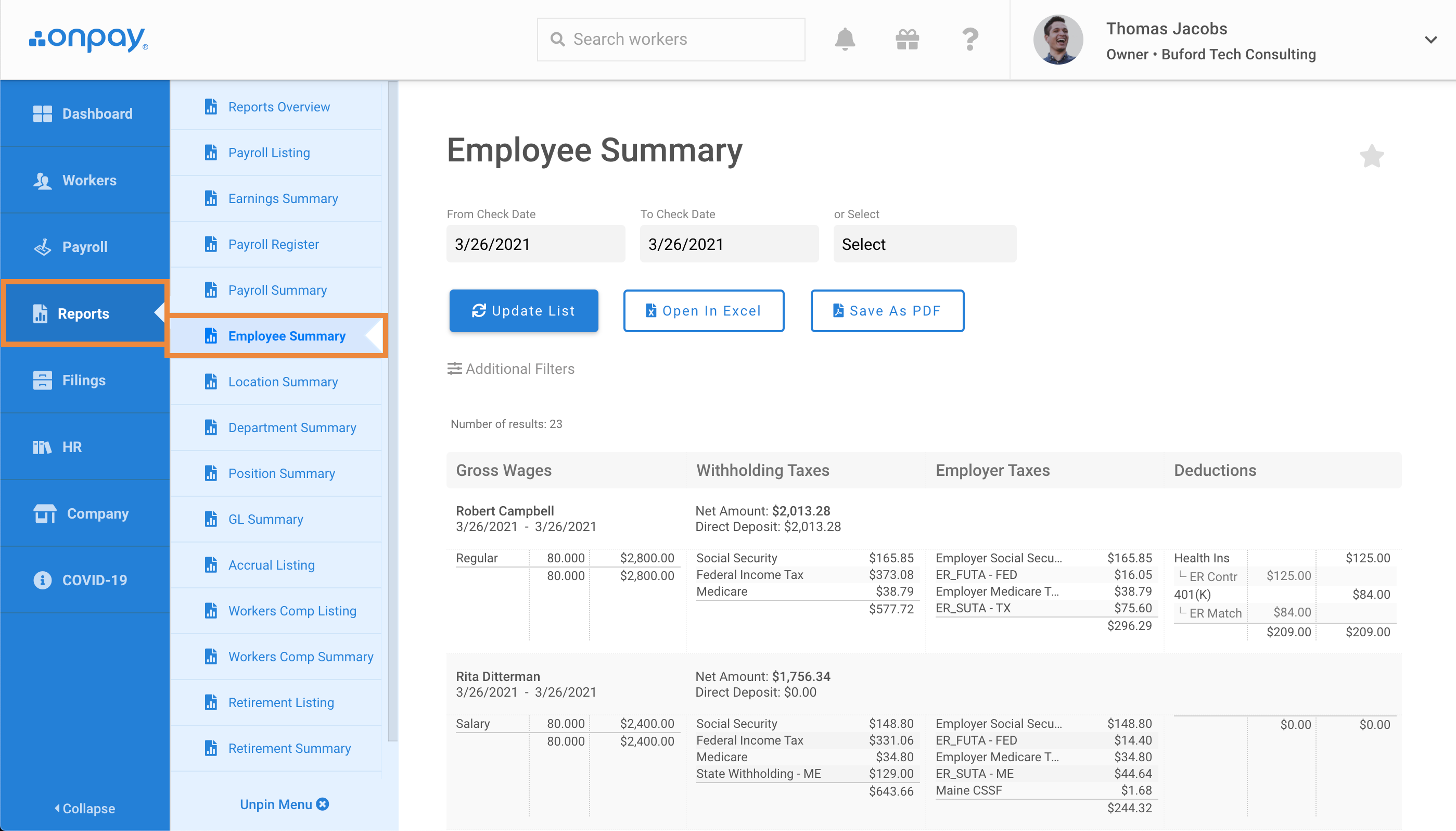Screen dimensions: 1456x831
Task: Open Department Summary report
Action: [x=276, y=427]
